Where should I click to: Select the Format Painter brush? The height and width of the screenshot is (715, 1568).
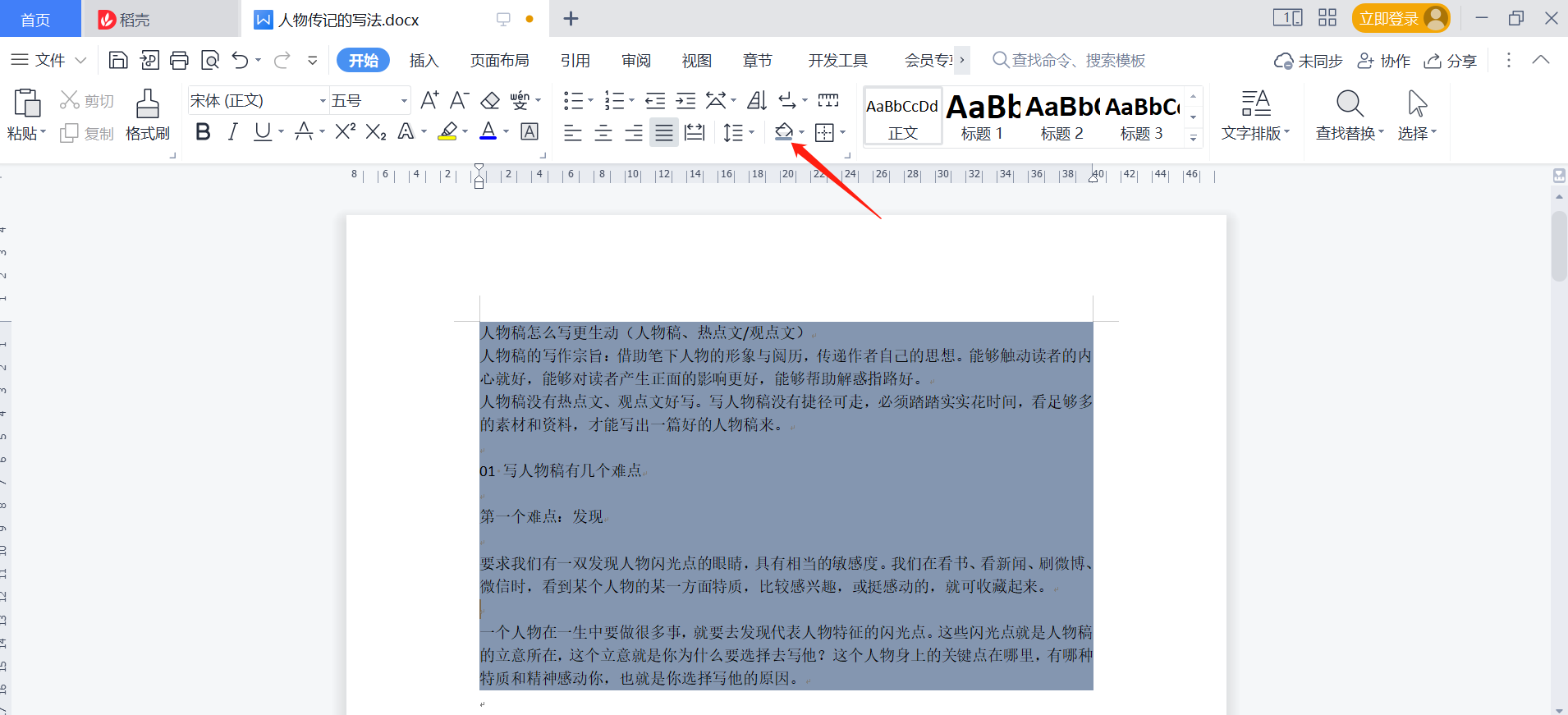tap(148, 103)
